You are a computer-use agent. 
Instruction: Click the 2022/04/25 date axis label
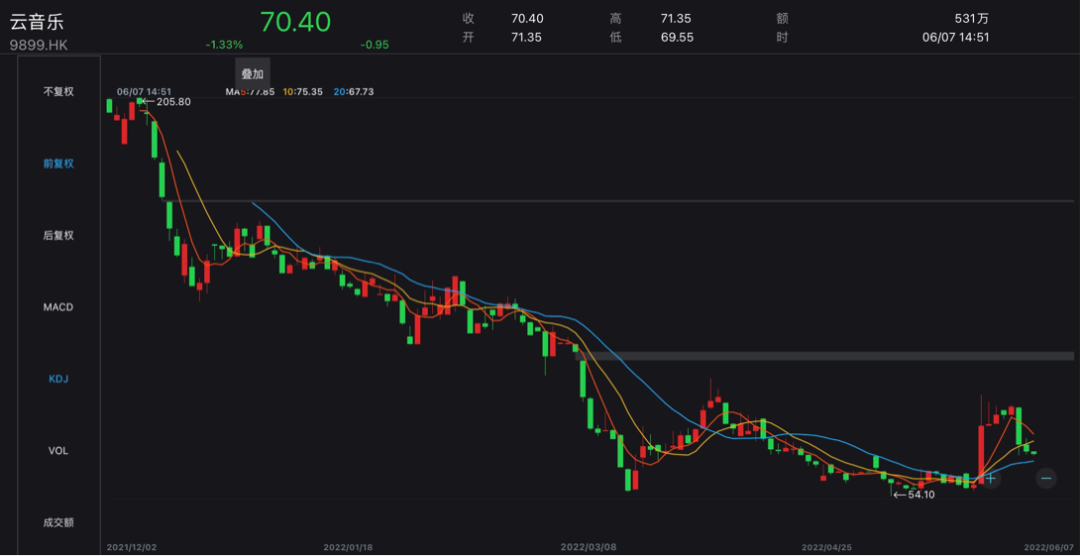[x=827, y=547]
